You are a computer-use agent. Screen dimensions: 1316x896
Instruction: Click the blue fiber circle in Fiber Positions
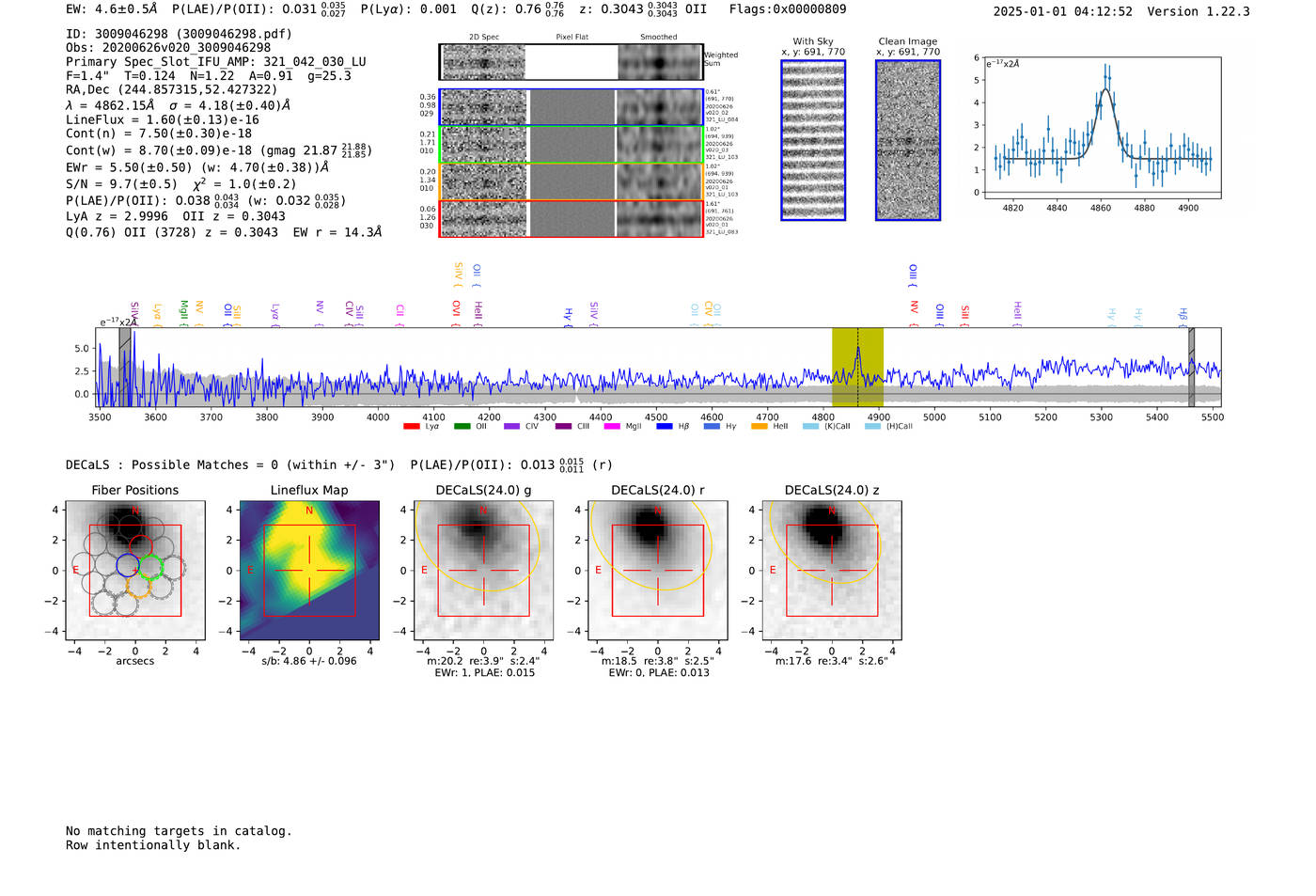[128, 565]
